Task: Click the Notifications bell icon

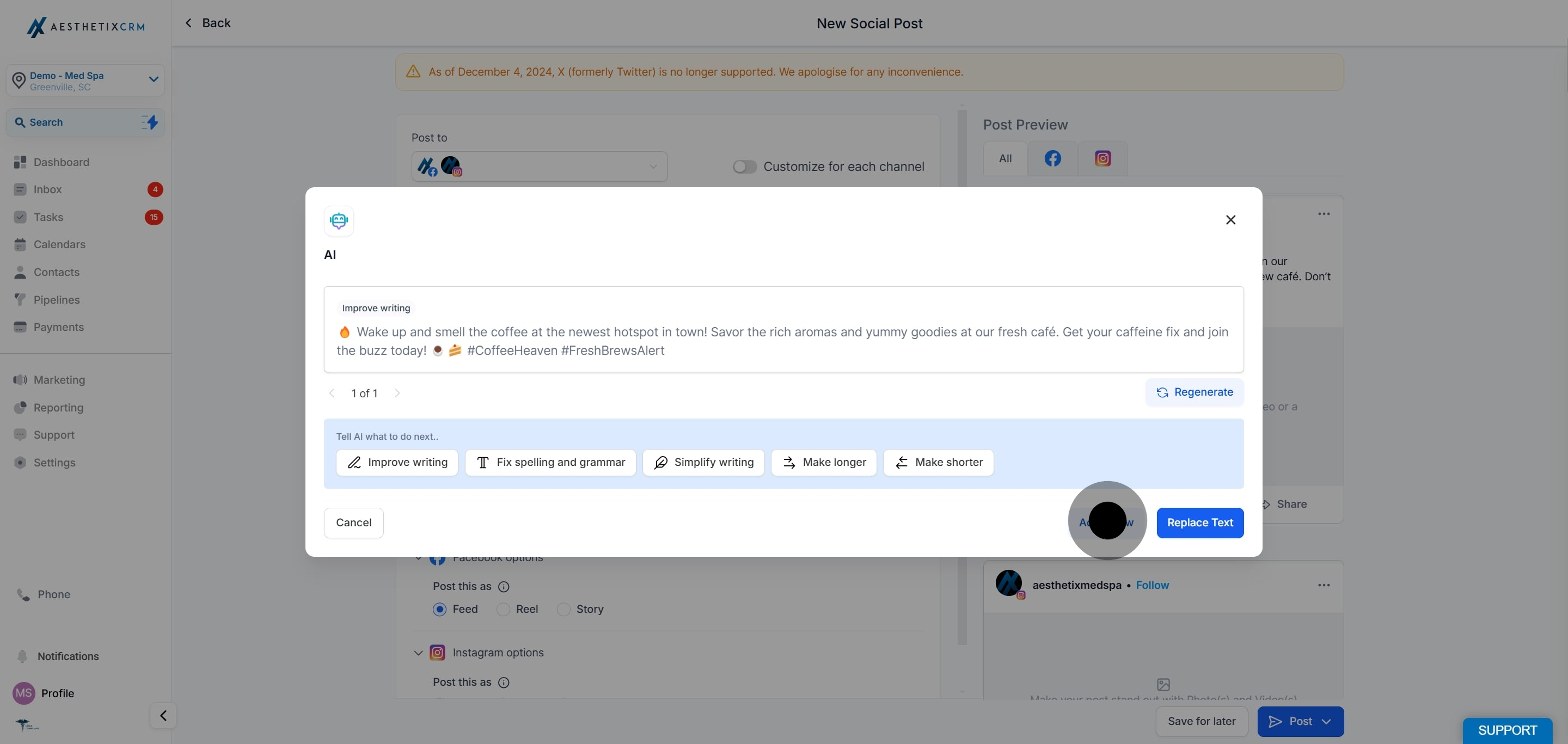Action: [x=22, y=656]
